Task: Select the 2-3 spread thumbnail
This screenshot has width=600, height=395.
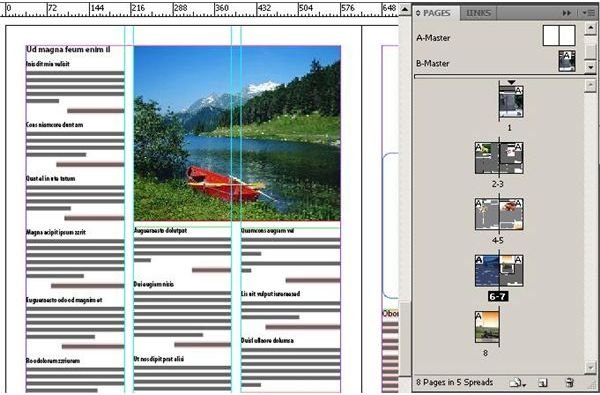Action: coord(499,158)
